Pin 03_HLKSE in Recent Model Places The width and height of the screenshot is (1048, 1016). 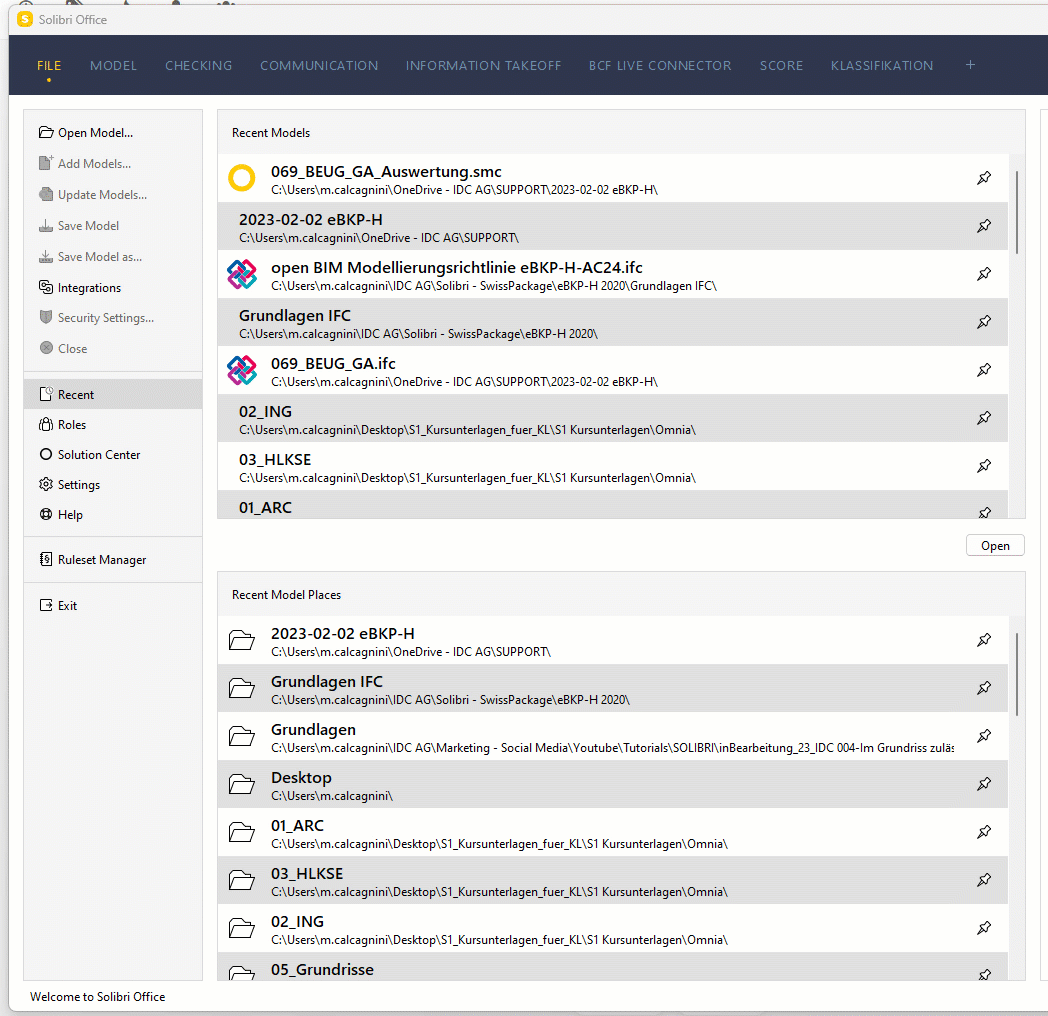tap(984, 880)
